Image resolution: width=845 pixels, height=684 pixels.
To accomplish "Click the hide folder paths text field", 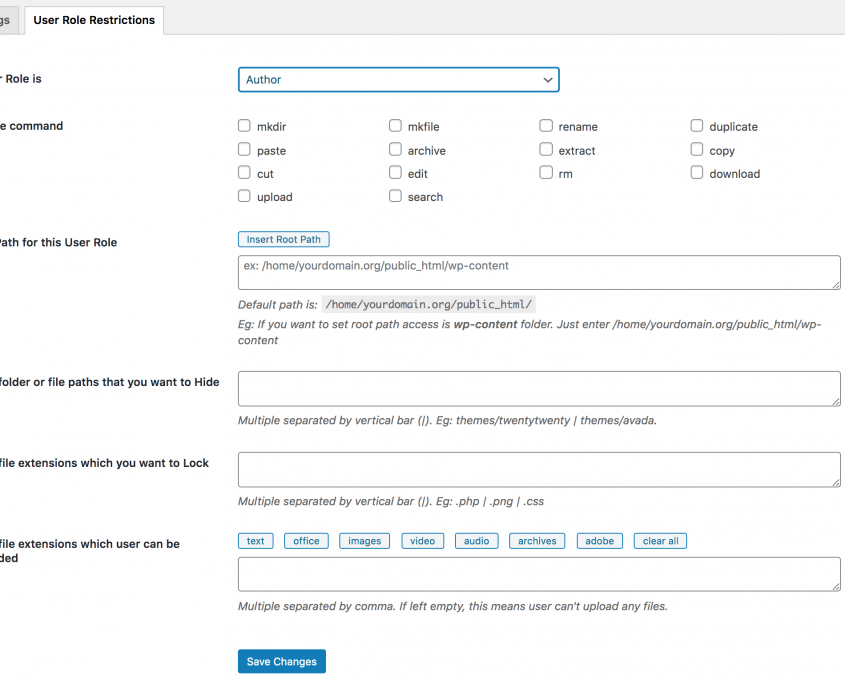I will tap(539, 389).
